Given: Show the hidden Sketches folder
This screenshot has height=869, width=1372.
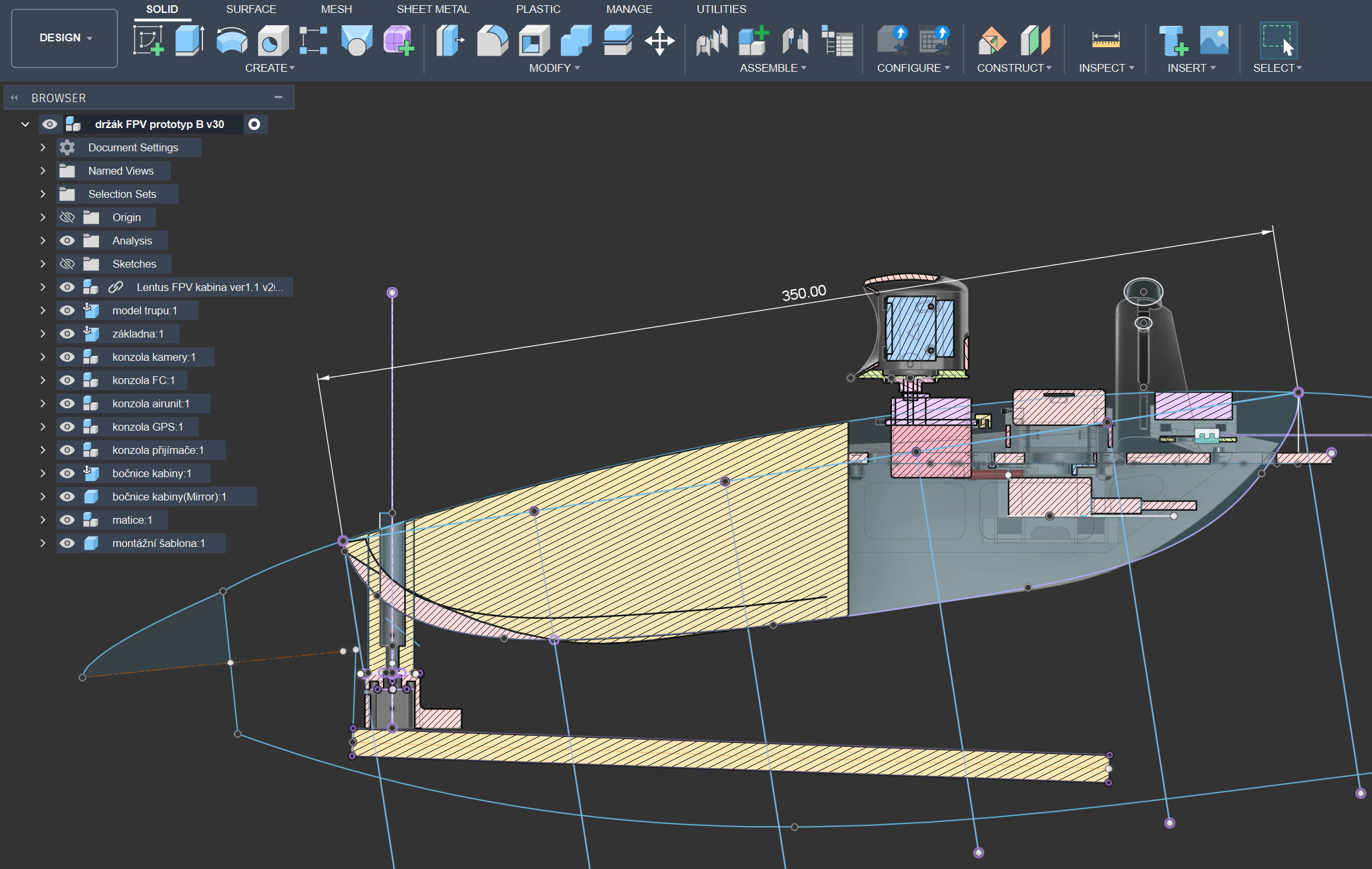Looking at the screenshot, I should click(67, 264).
